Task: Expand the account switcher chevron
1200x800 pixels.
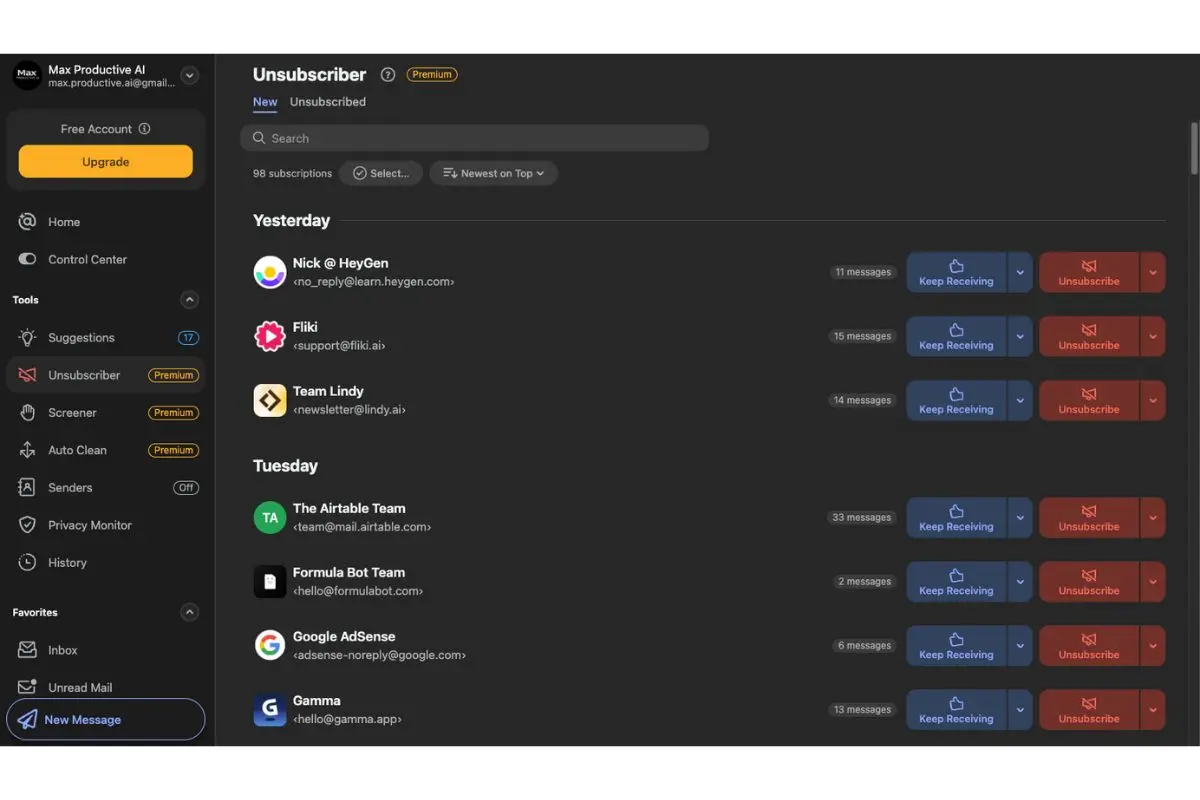Action: tap(190, 75)
